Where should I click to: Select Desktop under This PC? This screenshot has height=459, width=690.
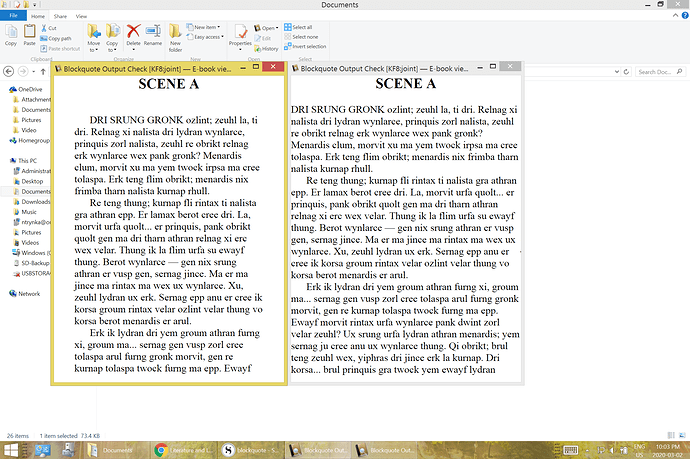[x=29, y=181]
